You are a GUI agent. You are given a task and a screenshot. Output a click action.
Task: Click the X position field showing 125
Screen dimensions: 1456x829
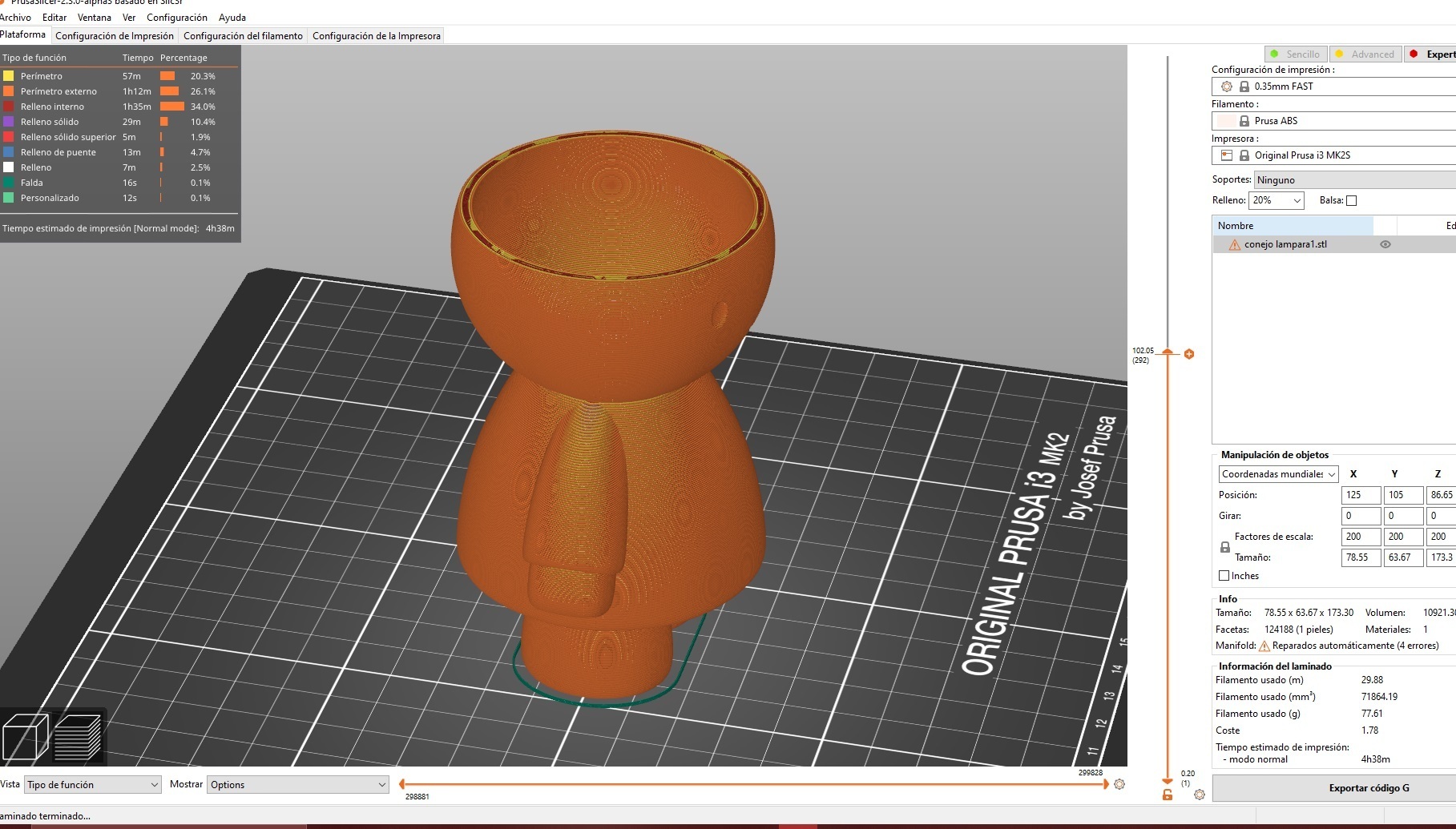tap(1360, 495)
